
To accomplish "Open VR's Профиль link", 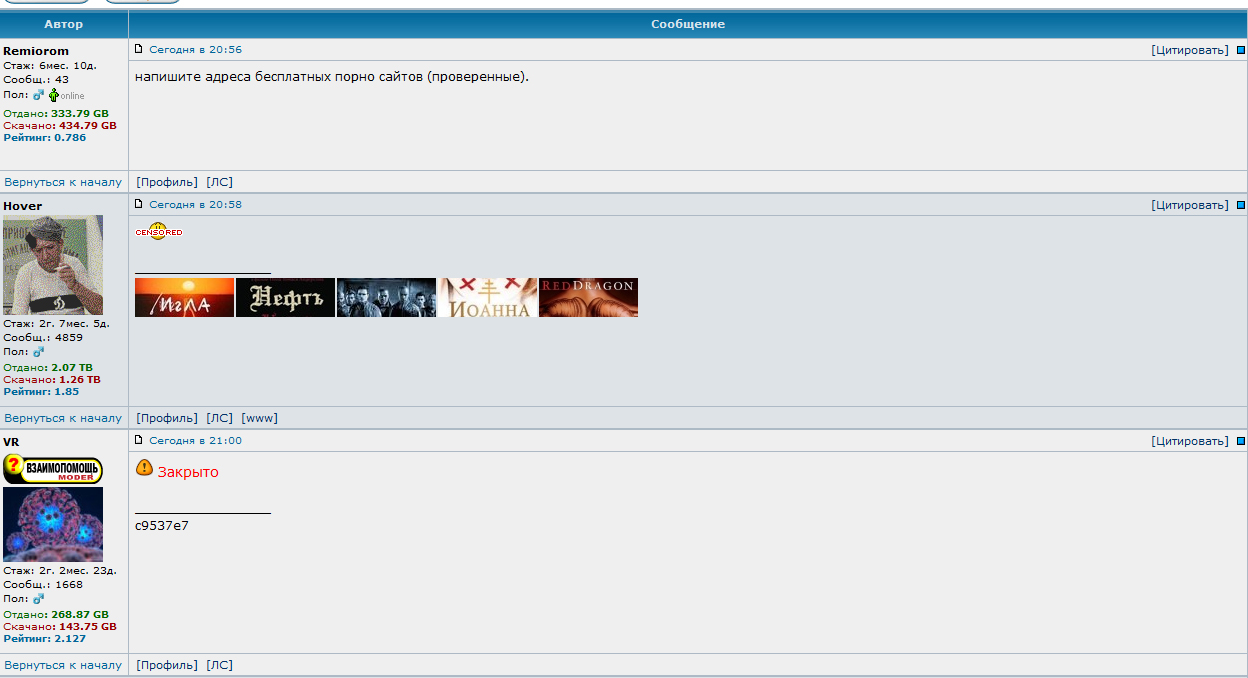I will pyautogui.click(x=167, y=665).
